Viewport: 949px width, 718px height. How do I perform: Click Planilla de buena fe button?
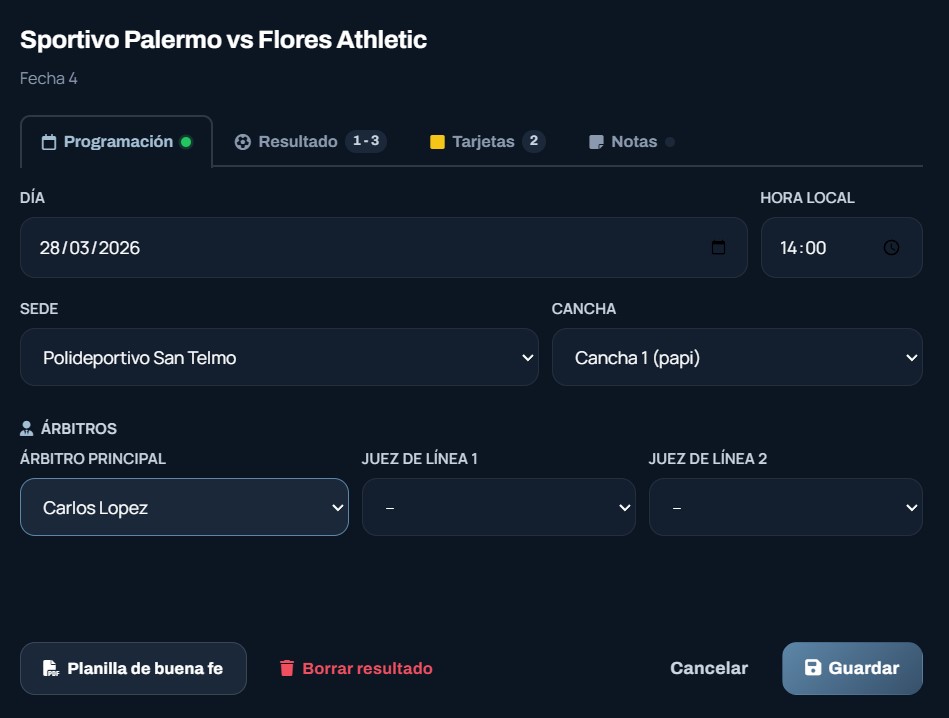coord(133,668)
